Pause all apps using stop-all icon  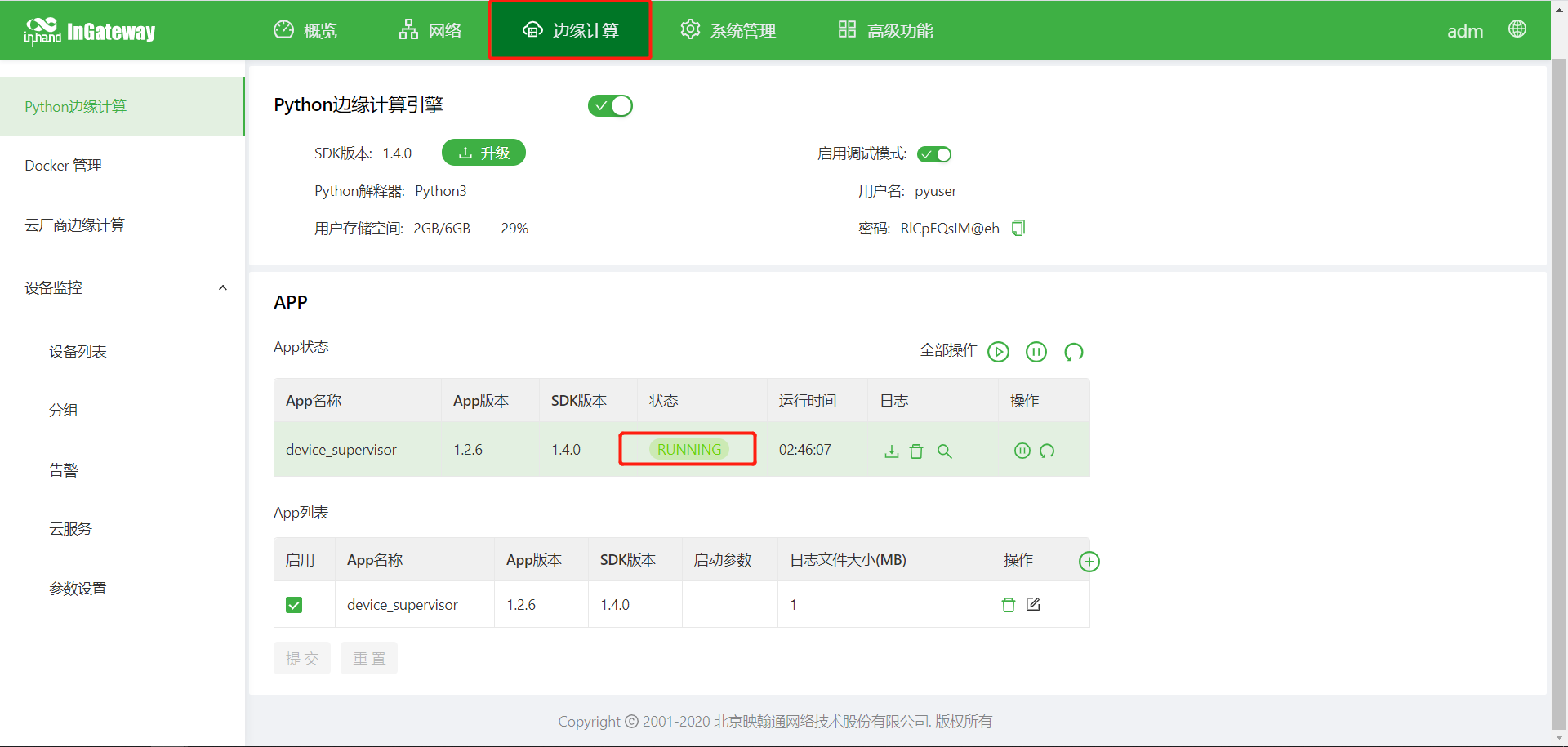(1036, 352)
